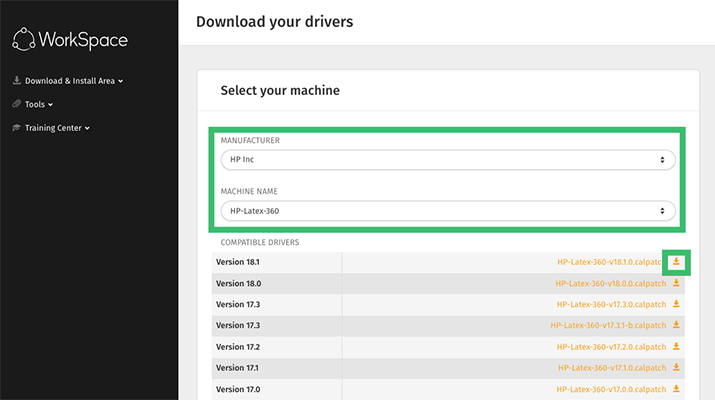715x400 pixels.
Task: Open the HP-Latex-360-v17.3.1-b.calpatch link
Action: (608, 325)
